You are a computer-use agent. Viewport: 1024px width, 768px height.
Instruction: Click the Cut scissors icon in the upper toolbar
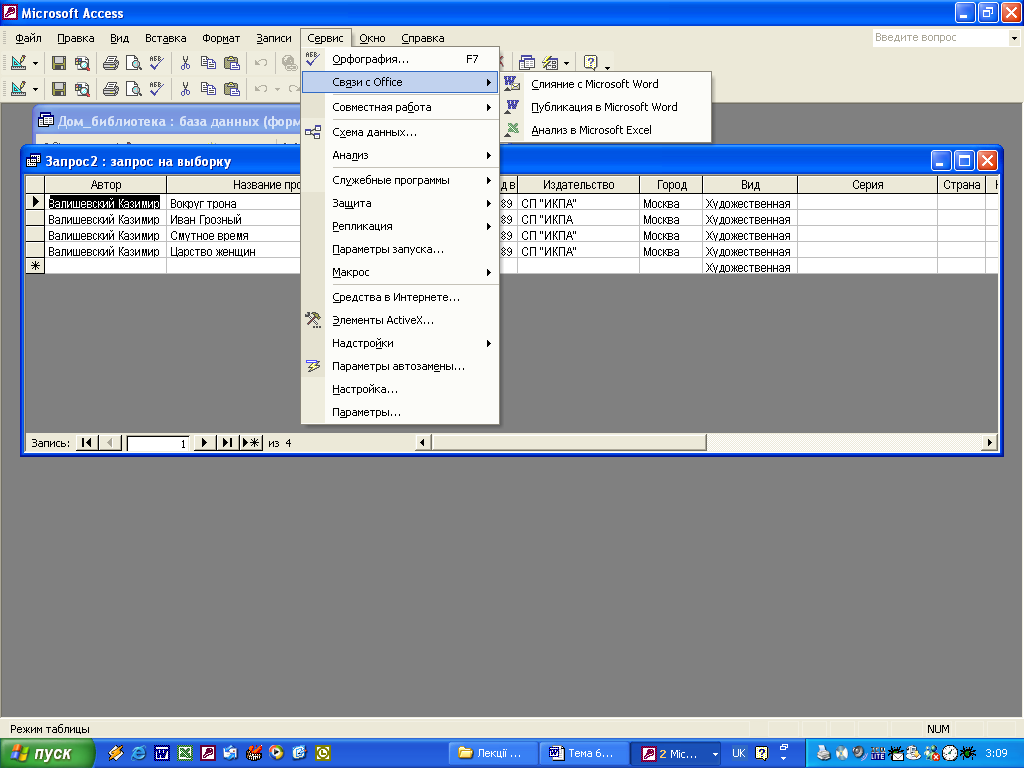click(x=185, y=63)
